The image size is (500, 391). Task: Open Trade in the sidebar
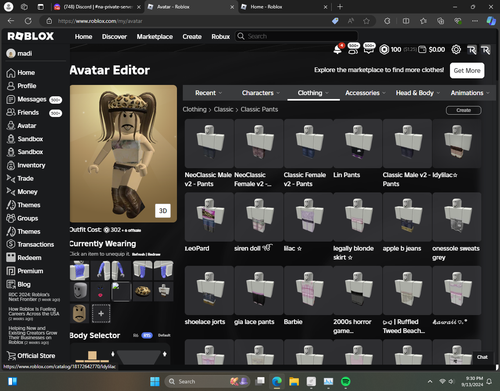click(20, 179)
